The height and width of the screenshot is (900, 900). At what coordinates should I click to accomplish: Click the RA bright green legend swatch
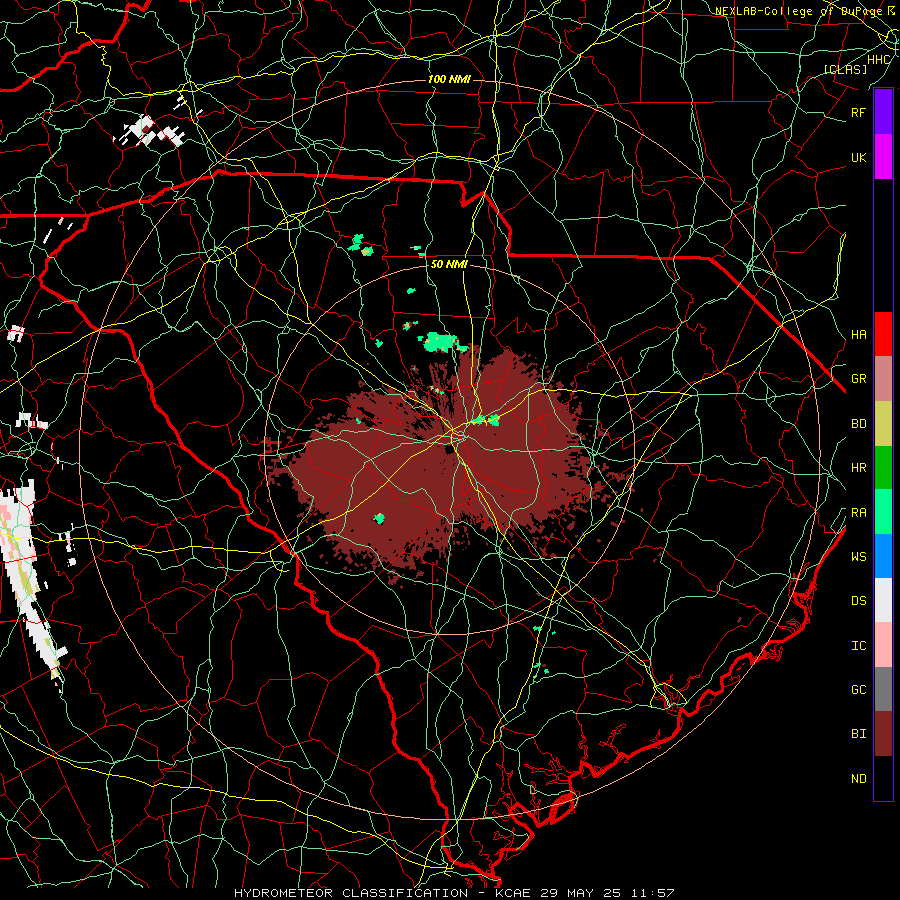tap(883, 512)
